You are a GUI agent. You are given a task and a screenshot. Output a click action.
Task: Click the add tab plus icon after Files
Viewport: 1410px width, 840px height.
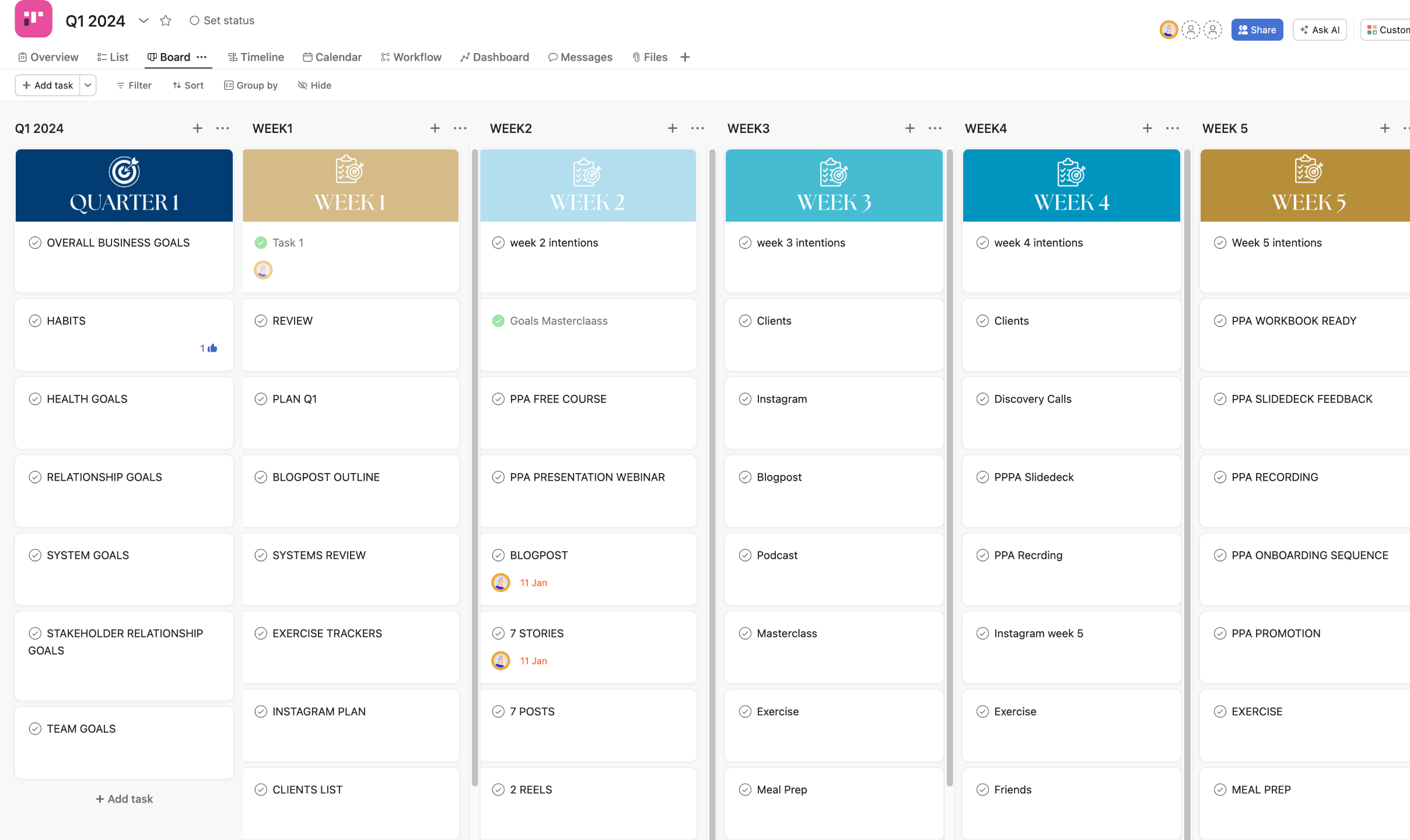[x=685, y=57]
